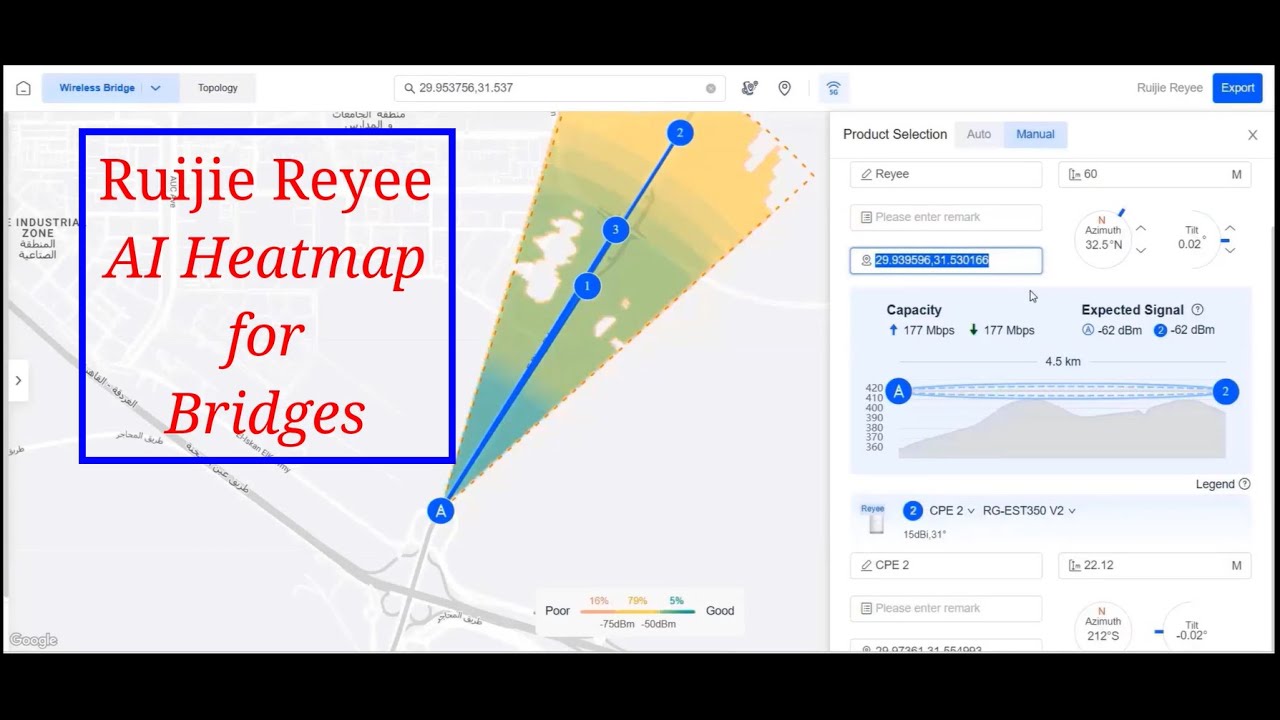Select node 1 marker on the map

[x=587, y=286]
